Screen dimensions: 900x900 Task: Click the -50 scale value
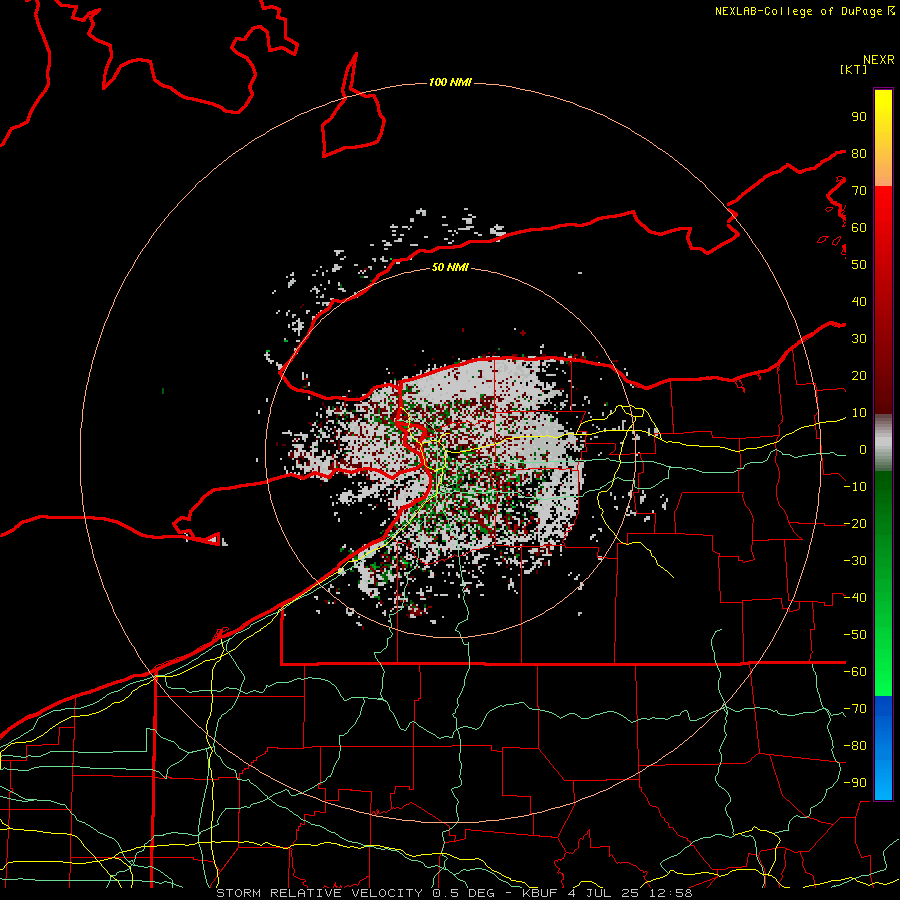[x=855, y=635]
